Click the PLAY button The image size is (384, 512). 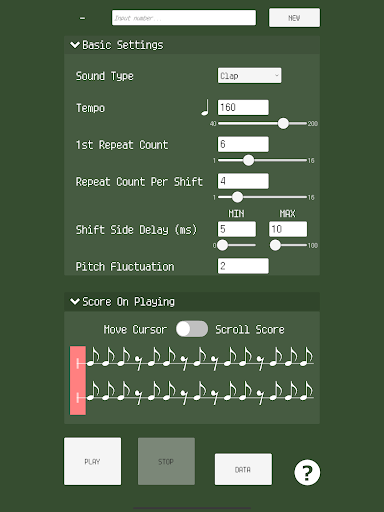(x=92, y=461)
